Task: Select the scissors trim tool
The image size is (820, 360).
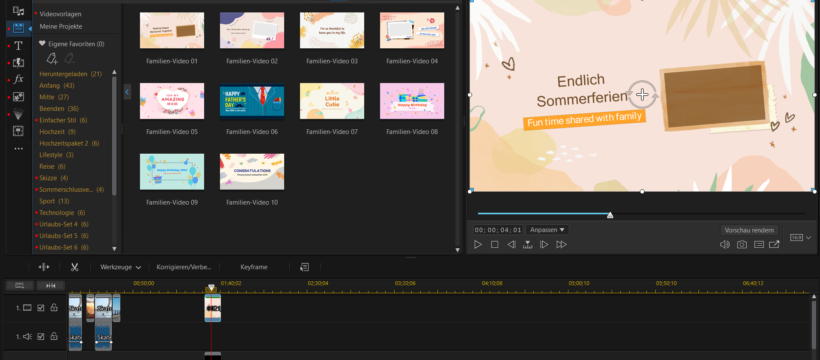Action: click(x=74, y=267)
